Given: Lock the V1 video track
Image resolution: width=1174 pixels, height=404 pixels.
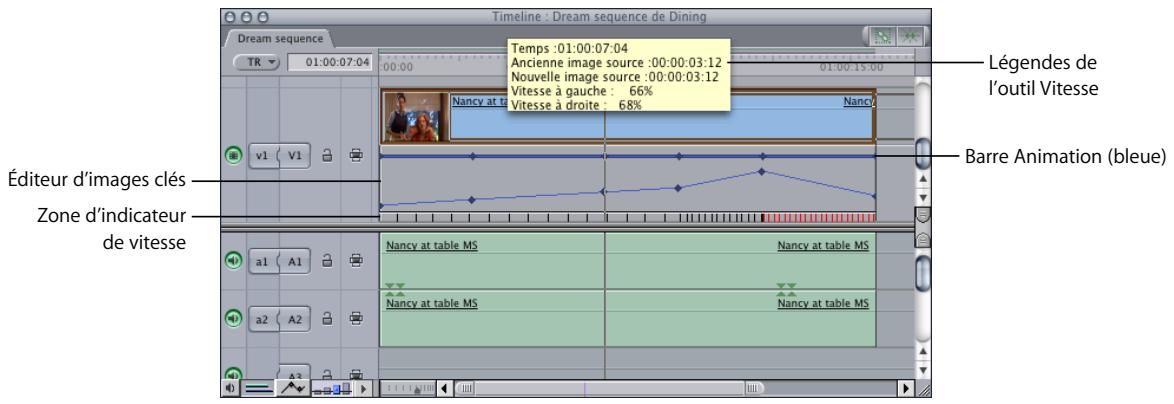Looking at the screenshot, I should (326, 156).
